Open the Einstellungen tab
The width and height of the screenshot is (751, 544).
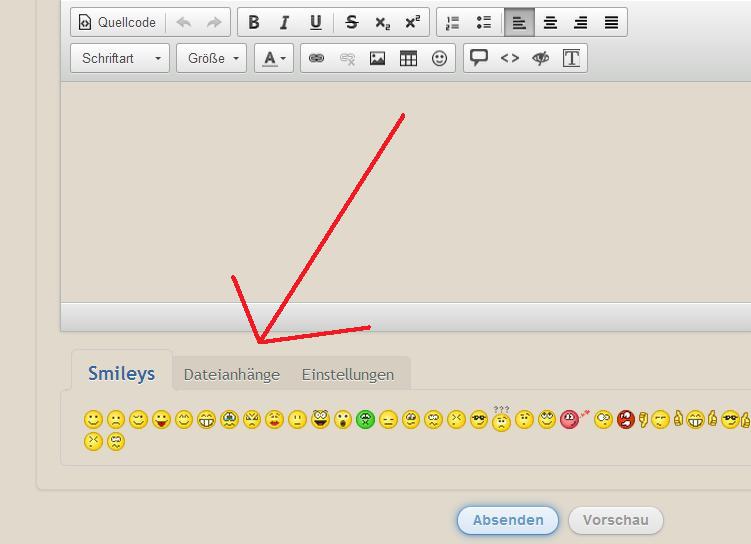(348, 375)
